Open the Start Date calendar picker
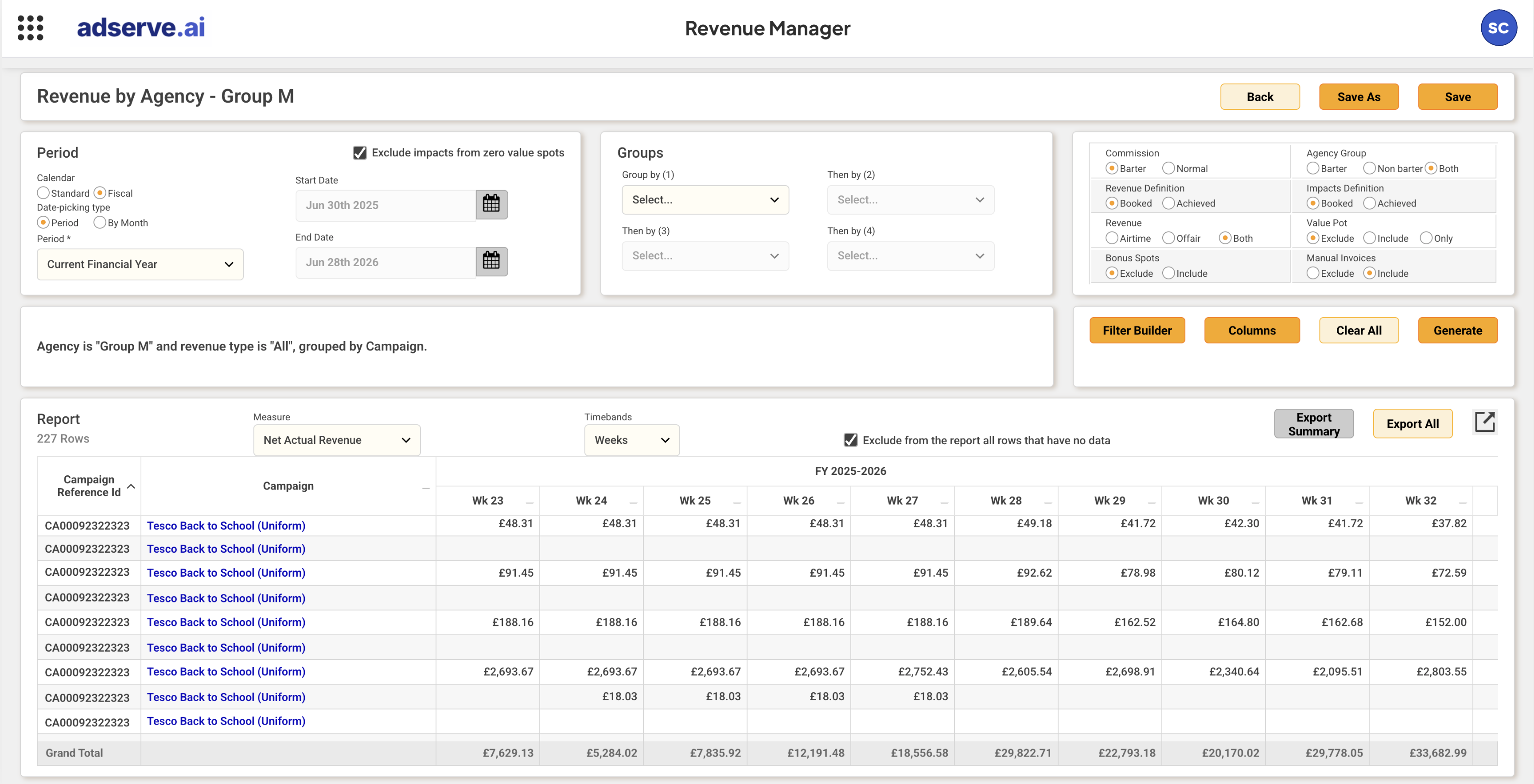 point(491,204)
